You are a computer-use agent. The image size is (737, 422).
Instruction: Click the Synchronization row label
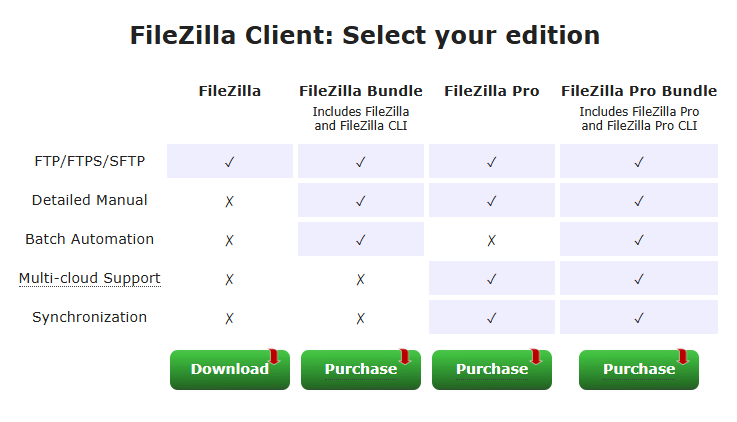click(90, 317)
